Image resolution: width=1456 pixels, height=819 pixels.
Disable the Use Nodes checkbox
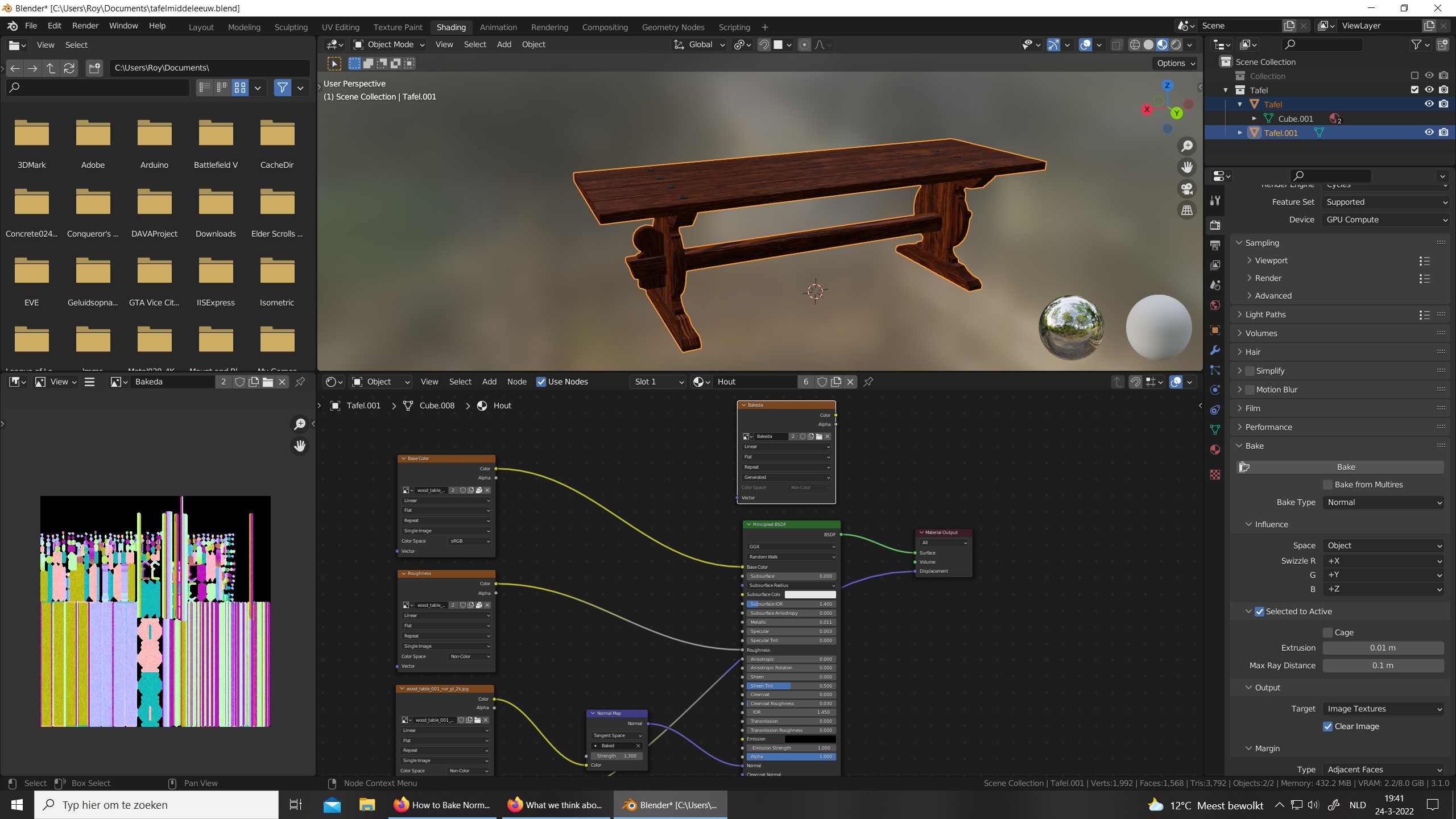pyautogui.click(x=541, y=382)
